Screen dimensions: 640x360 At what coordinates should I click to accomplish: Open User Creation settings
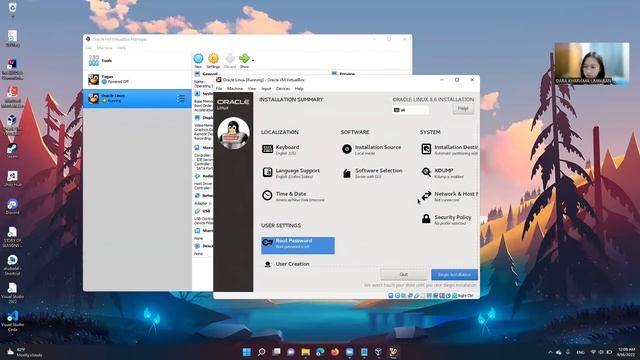285,264
